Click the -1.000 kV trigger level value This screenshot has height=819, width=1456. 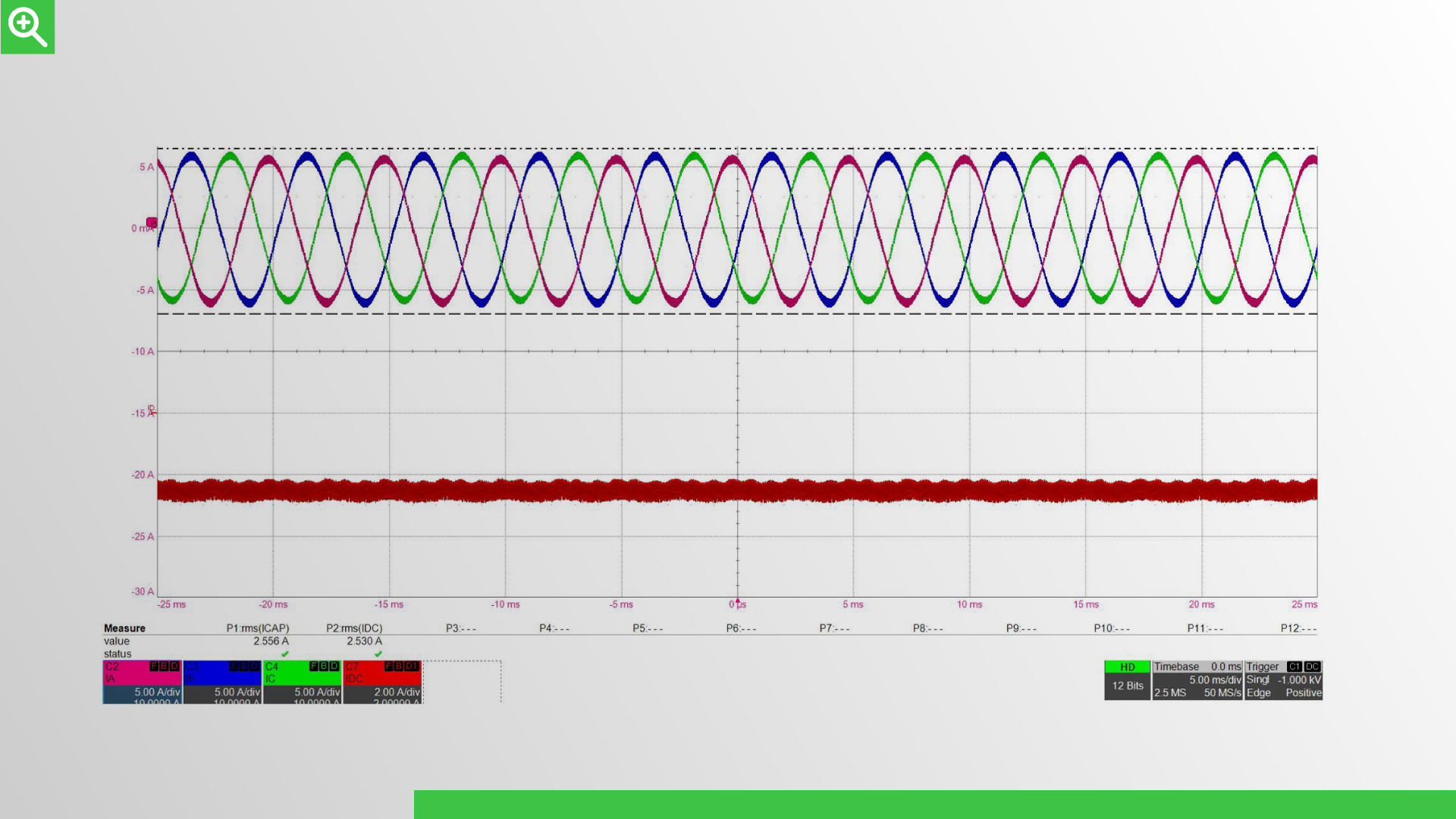pos(1299,679)
